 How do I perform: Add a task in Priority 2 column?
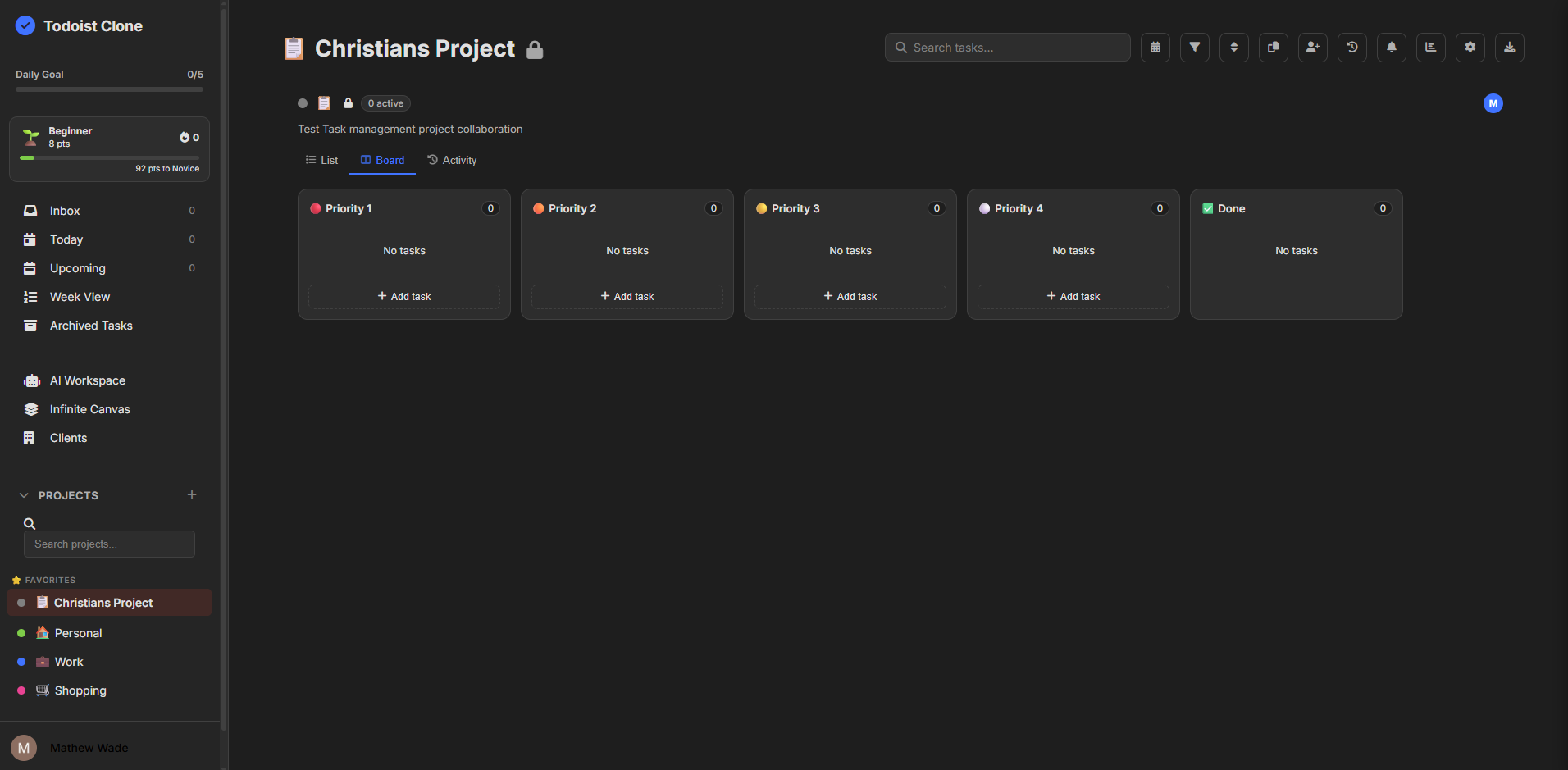627,296
